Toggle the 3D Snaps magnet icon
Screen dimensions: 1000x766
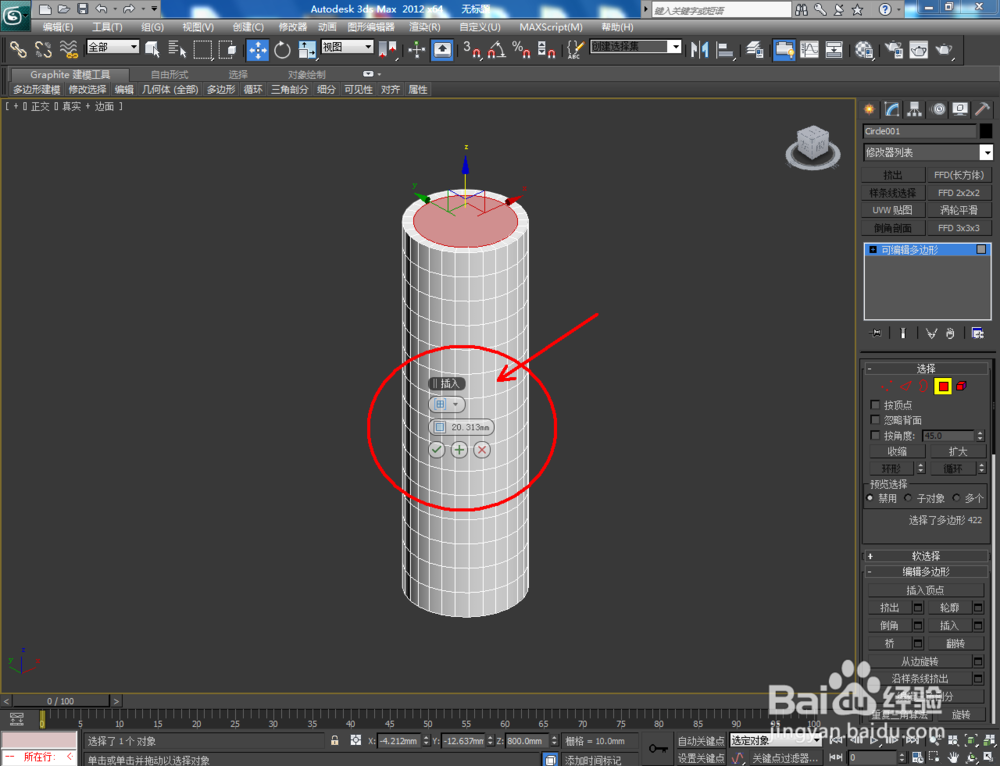click(x=472, y=49)
